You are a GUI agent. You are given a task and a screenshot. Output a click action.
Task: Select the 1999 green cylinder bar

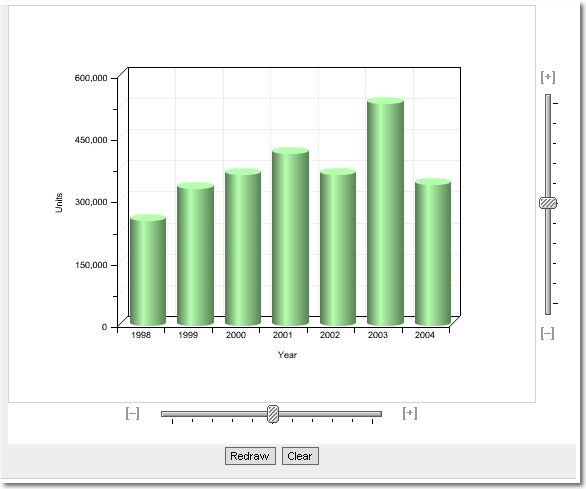[x=195, y=254]
